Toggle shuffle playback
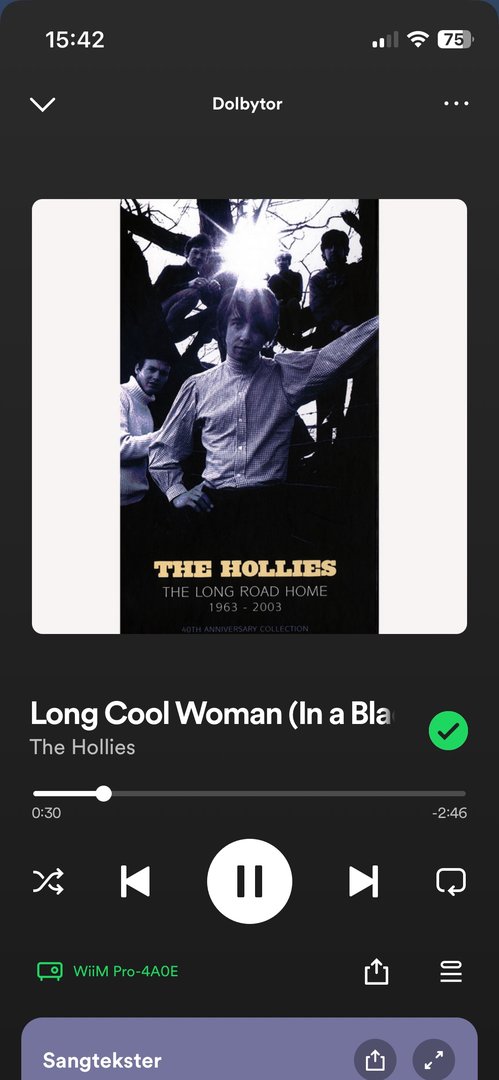This screenshot has height=1080, width=499. [48, 881]
